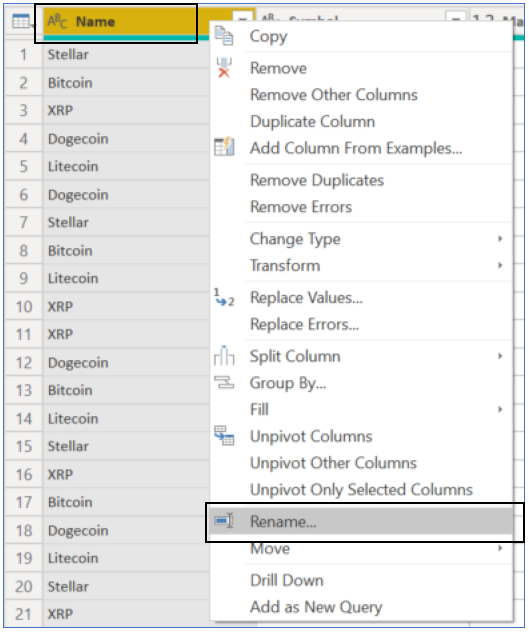Click Stellar cell in row 15
This screenshot has height=633, width=529.
pos(126,446)
